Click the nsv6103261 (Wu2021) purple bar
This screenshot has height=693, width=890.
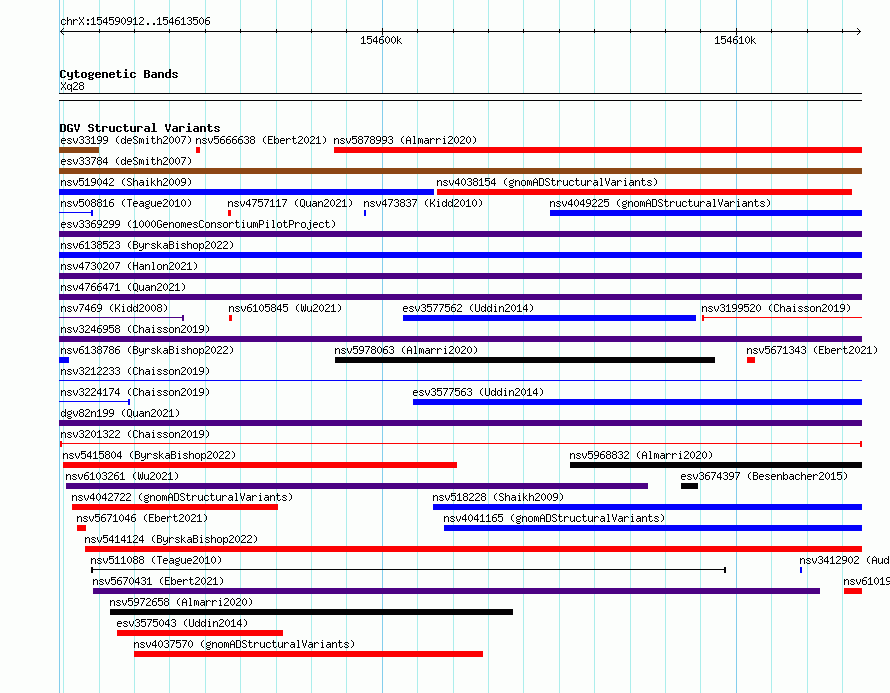tap(357, 486)
